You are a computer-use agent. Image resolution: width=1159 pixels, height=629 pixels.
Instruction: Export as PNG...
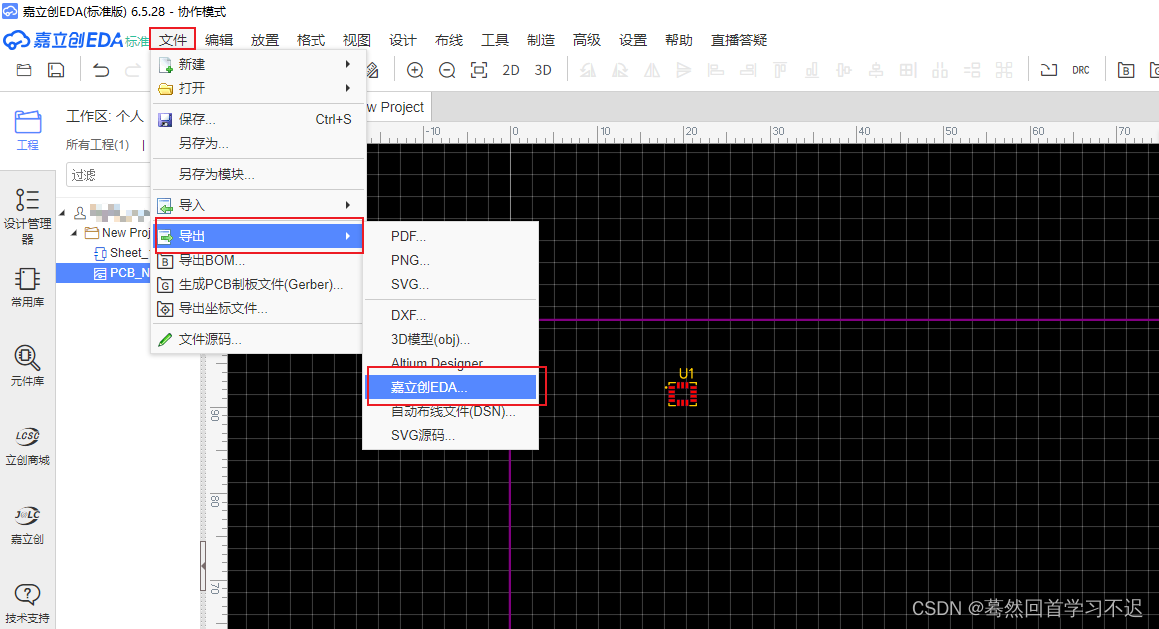451,260
